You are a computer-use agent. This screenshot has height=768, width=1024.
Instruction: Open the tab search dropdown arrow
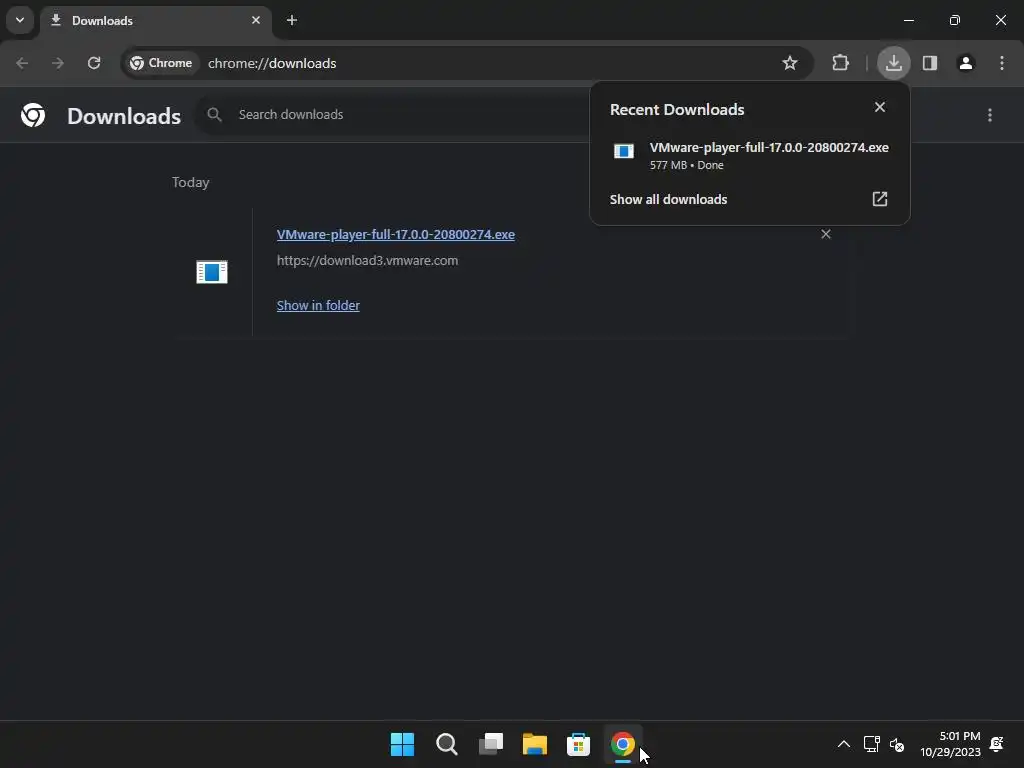pos(20,20)
